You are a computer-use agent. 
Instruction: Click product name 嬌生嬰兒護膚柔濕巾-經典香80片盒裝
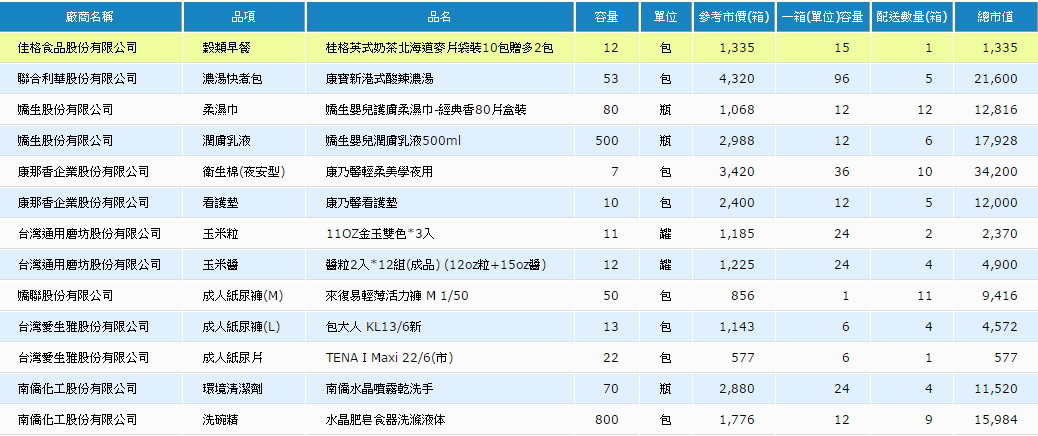(x=426, y=110)
